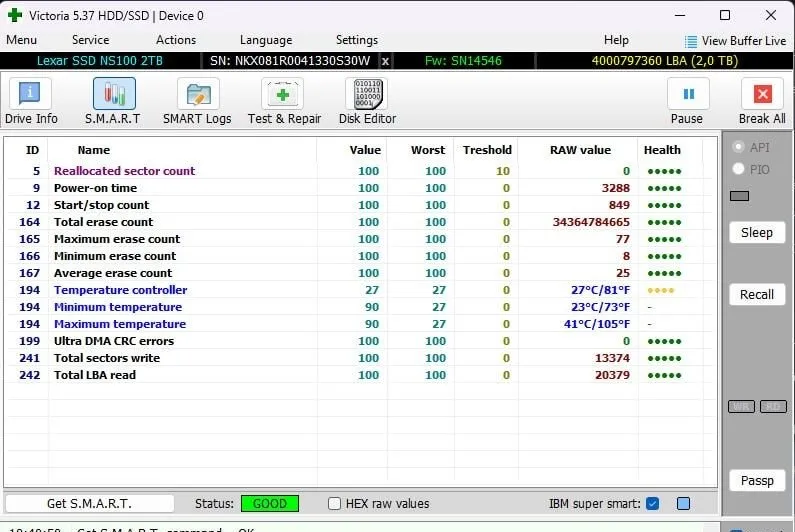Click the Passp button
The image size is (795, 532).
pyautogui.click(x=756, y=480)
